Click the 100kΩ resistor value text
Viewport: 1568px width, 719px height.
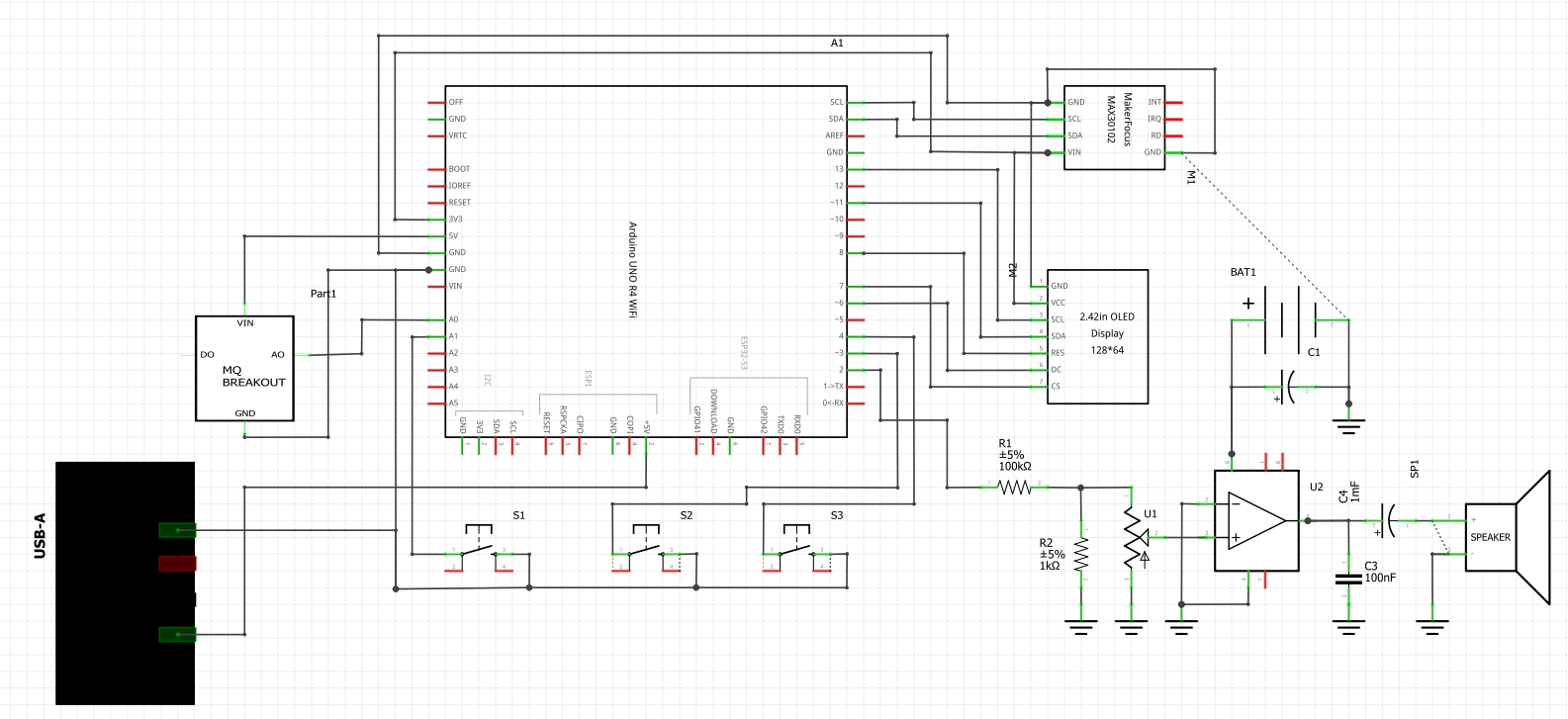tap(1015, 467)
